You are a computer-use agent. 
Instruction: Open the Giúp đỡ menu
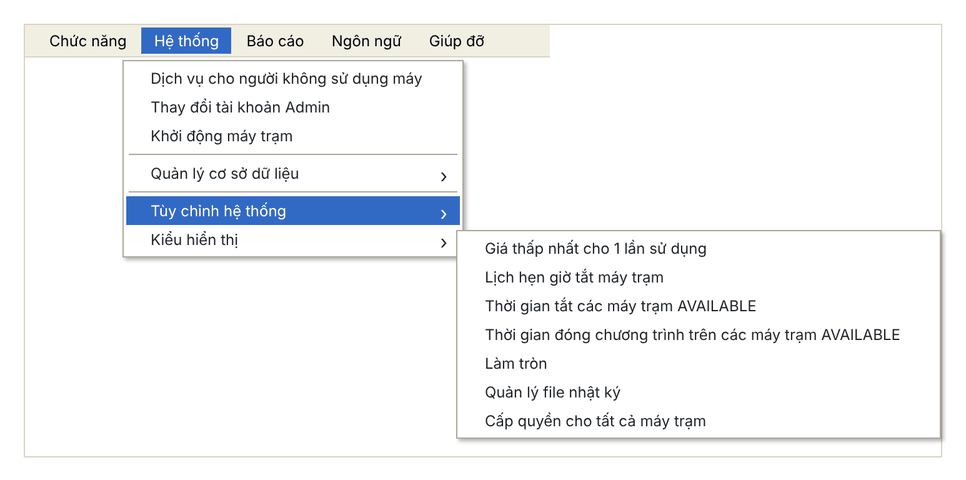457,41
